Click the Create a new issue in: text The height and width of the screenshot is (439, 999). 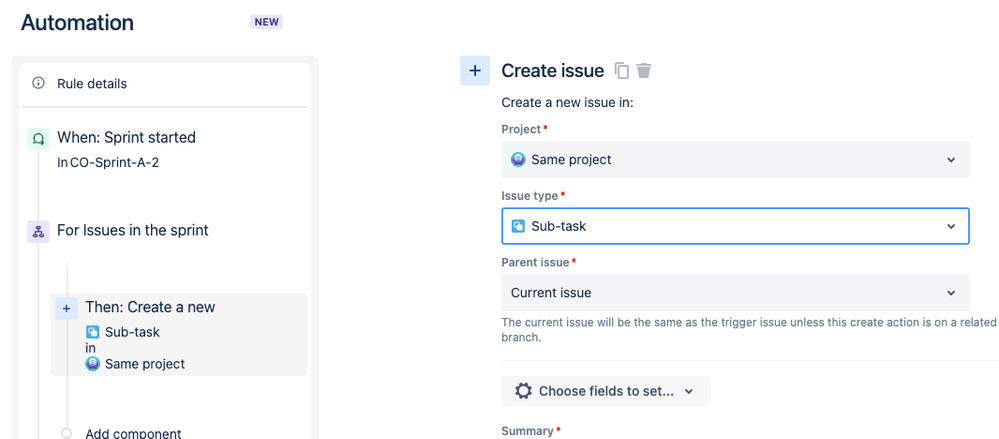pyautogui.click(x=567, y=103)
